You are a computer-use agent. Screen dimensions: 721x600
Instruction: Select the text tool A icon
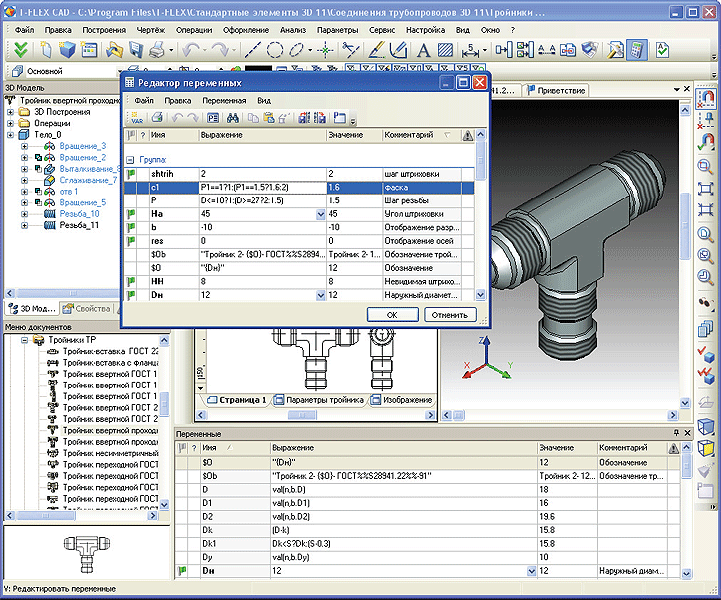click(423, 50)
